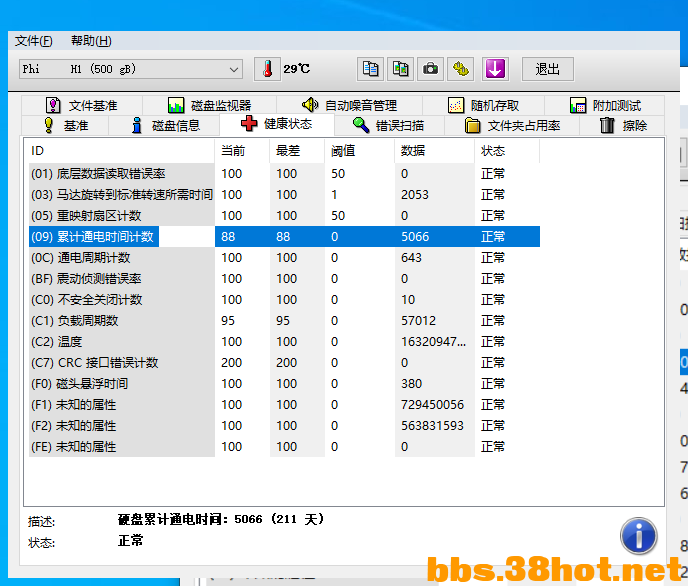Click the copy text to clipboard icon

pyautogui.click(x=370, y=69)
